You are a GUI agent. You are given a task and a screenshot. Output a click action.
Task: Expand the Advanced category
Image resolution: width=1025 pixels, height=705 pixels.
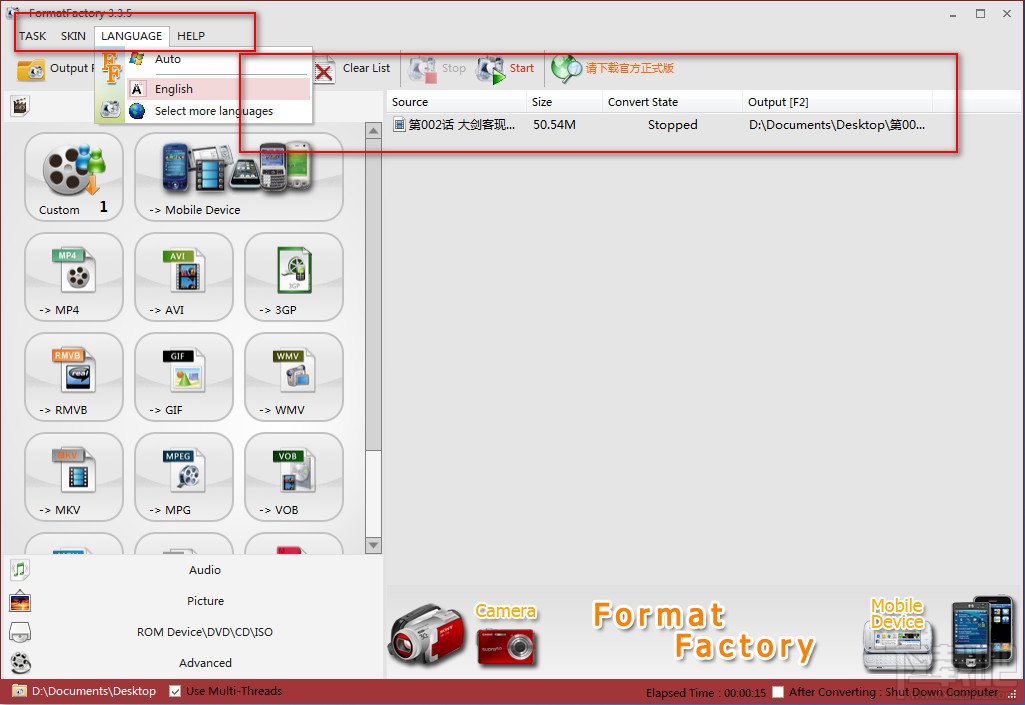click(x=205, y=662)
